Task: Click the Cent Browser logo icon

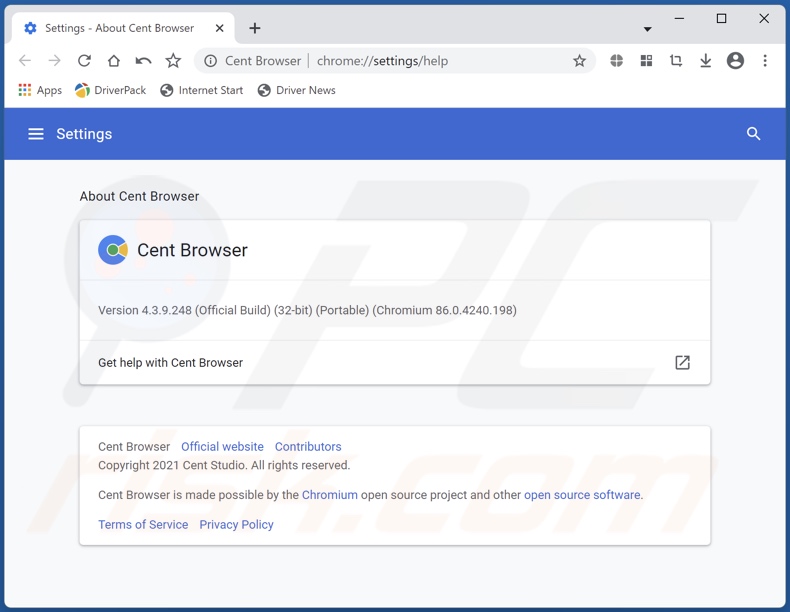Action: coord(113,250)
